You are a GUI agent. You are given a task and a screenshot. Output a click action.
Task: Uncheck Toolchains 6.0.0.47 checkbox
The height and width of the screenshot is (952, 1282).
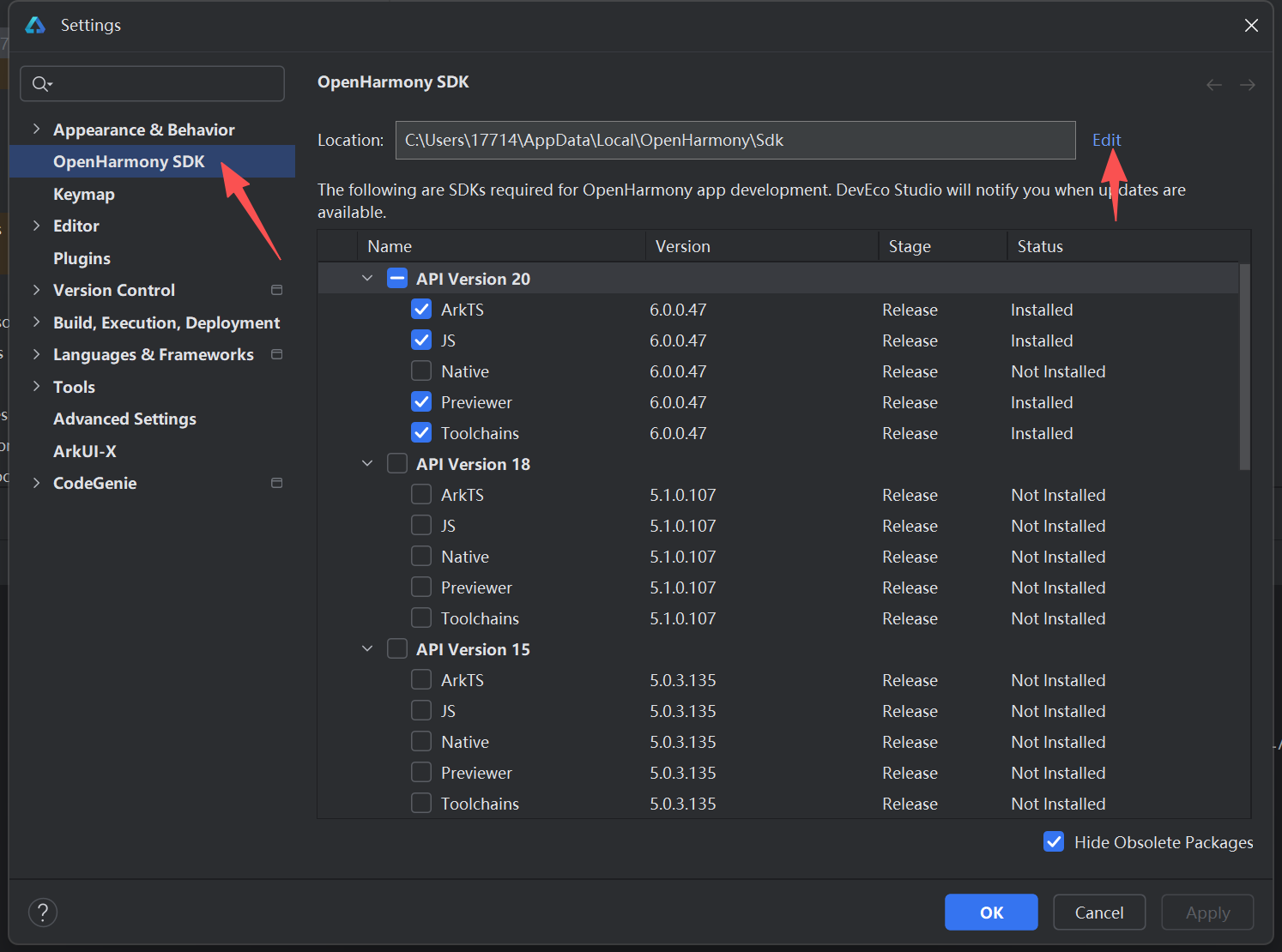tap(421, 433)
